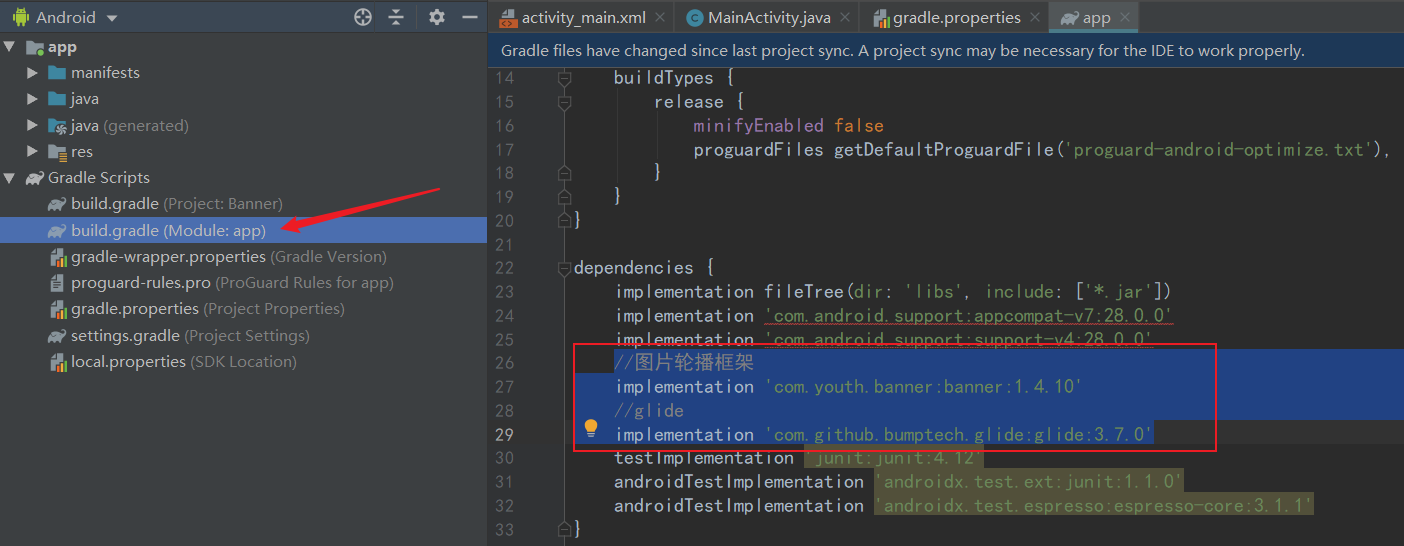The height and width of the screenshot is (546, 1404).
Task: Close the app editor tab
Action: (x=1125, y=17)
